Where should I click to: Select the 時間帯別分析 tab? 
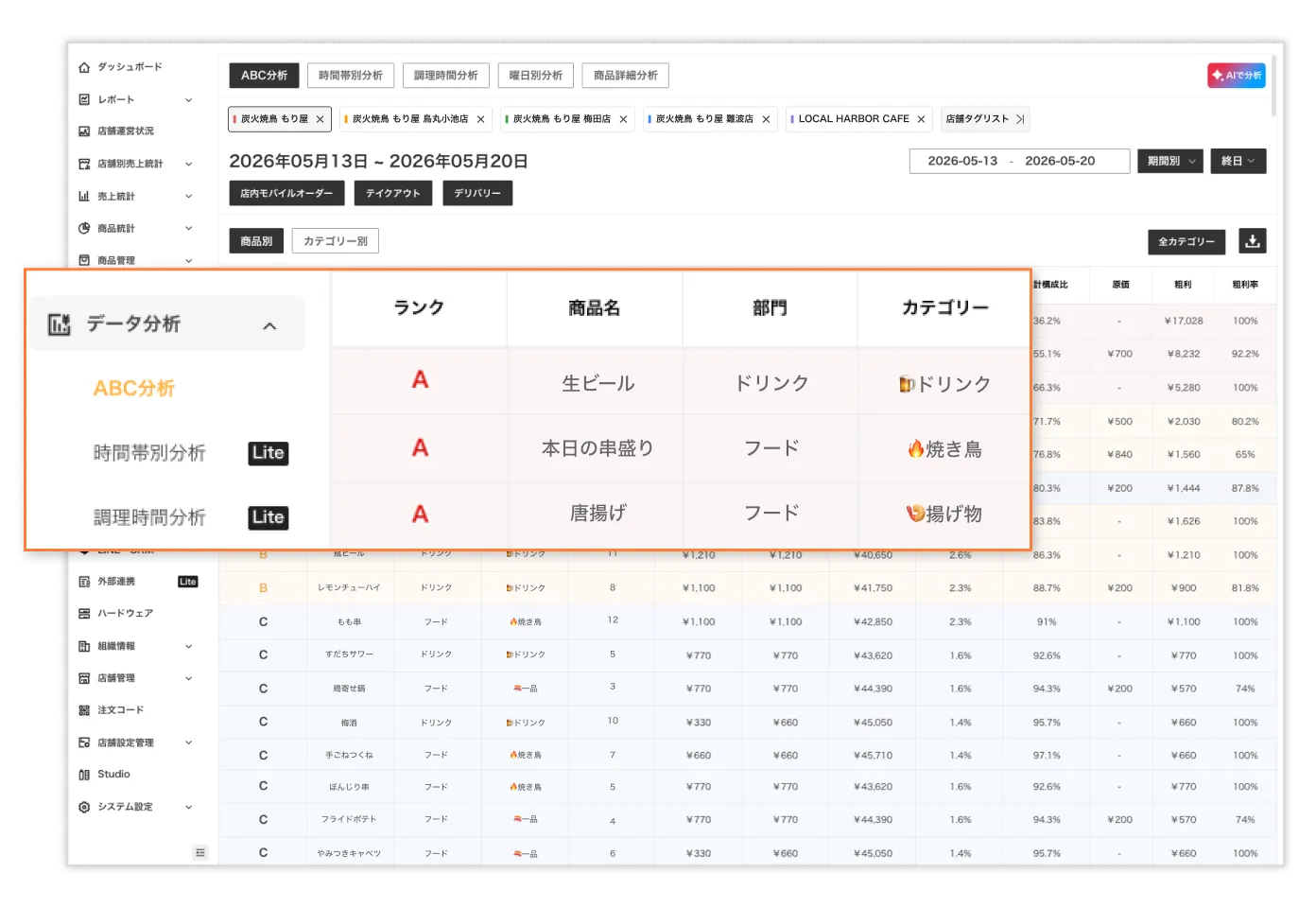pyautogui.click(x=351, y=76)
